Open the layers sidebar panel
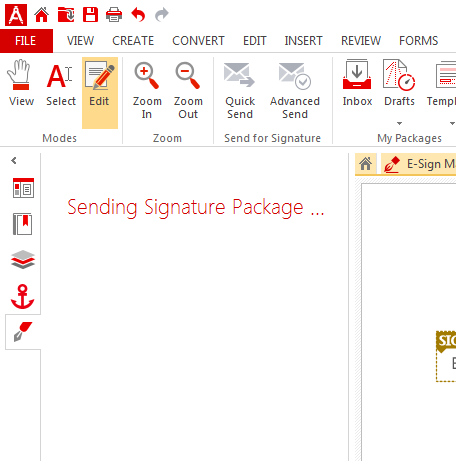The image size is (456, 461). click(x=23, y=259)
